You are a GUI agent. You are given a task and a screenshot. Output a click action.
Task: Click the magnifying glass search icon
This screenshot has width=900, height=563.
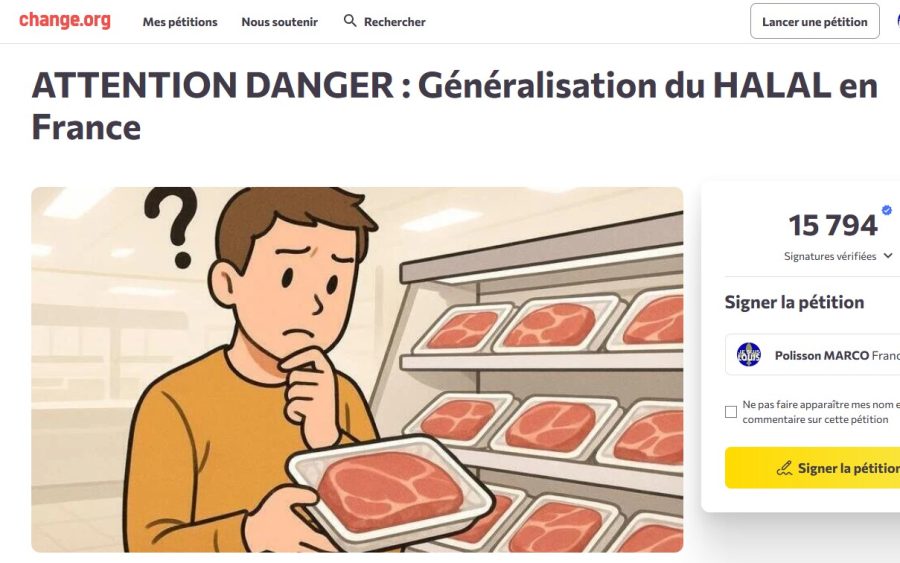tap(350, 21)
